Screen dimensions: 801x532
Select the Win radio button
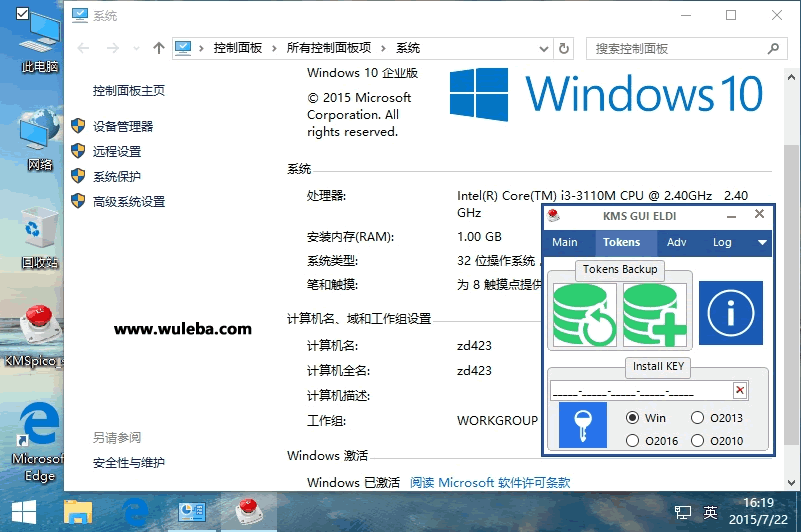coord(632,418)
